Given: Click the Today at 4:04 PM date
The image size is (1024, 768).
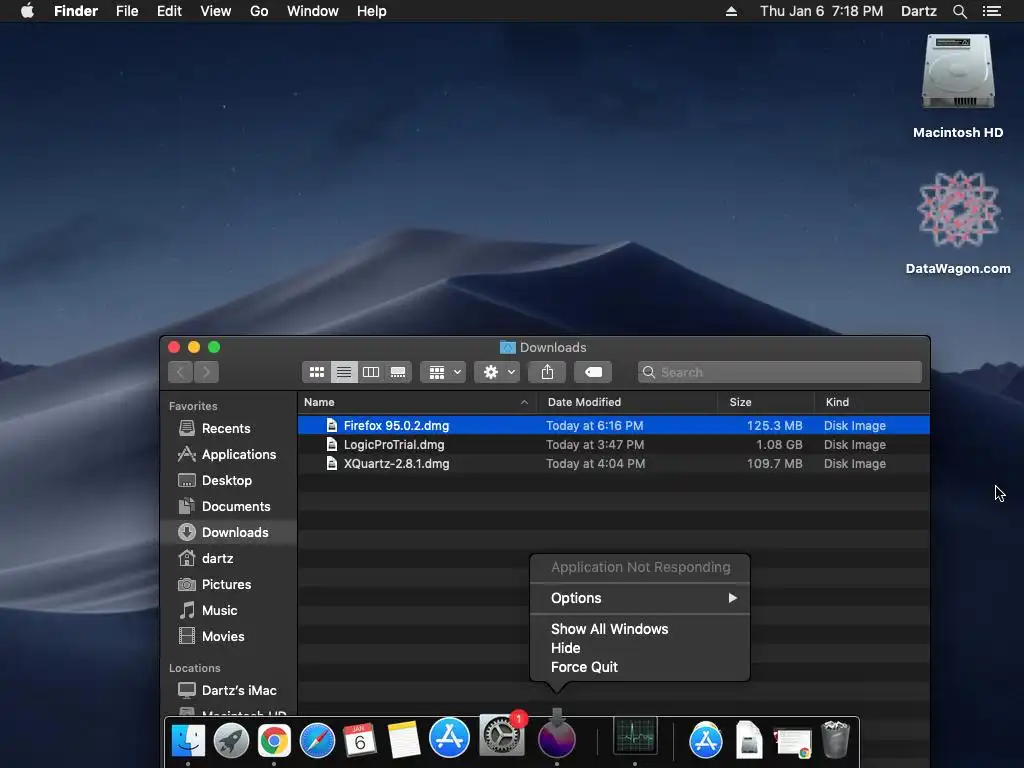Looking at the screenshot, I should pyautogui.click(x=596, y=464).
